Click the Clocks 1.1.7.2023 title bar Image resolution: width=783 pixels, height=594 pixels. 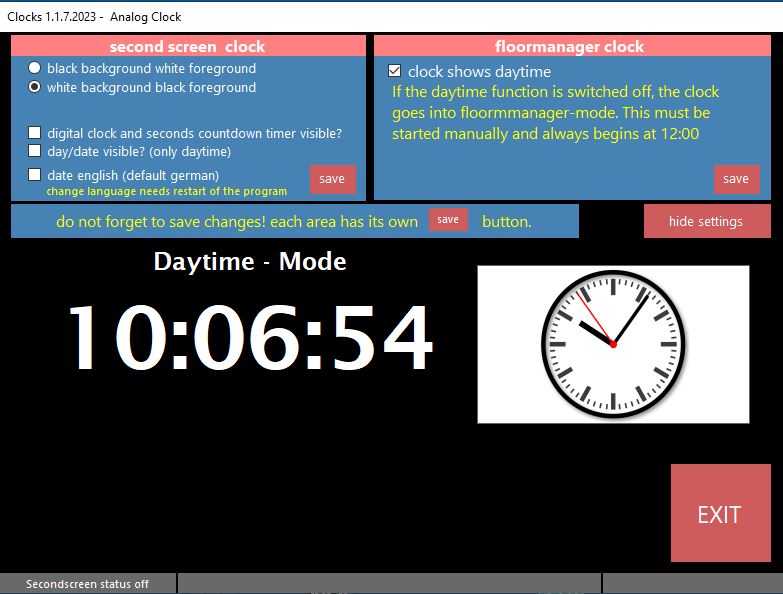(x=94, y=16)
